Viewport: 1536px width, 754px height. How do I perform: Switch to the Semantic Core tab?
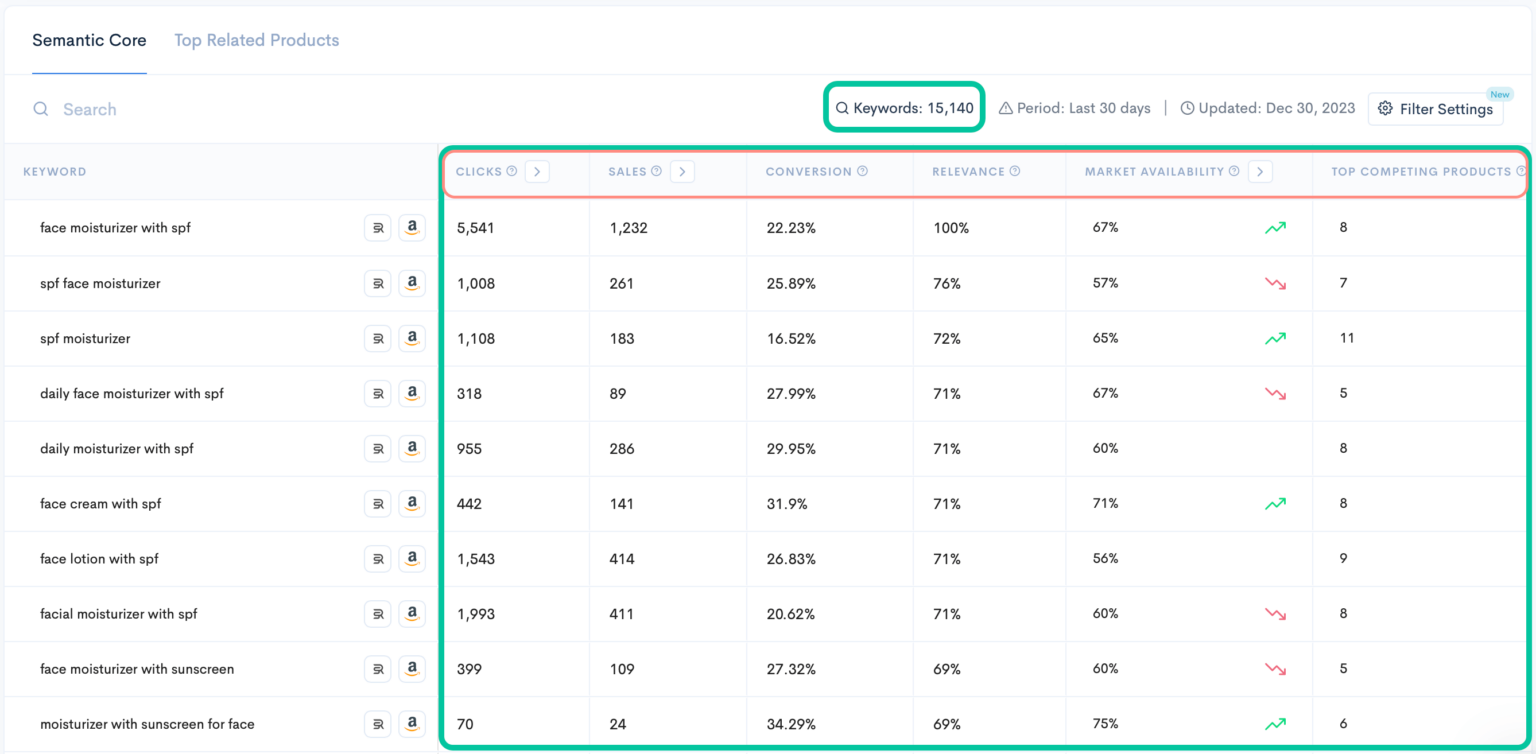click(89, 40)
